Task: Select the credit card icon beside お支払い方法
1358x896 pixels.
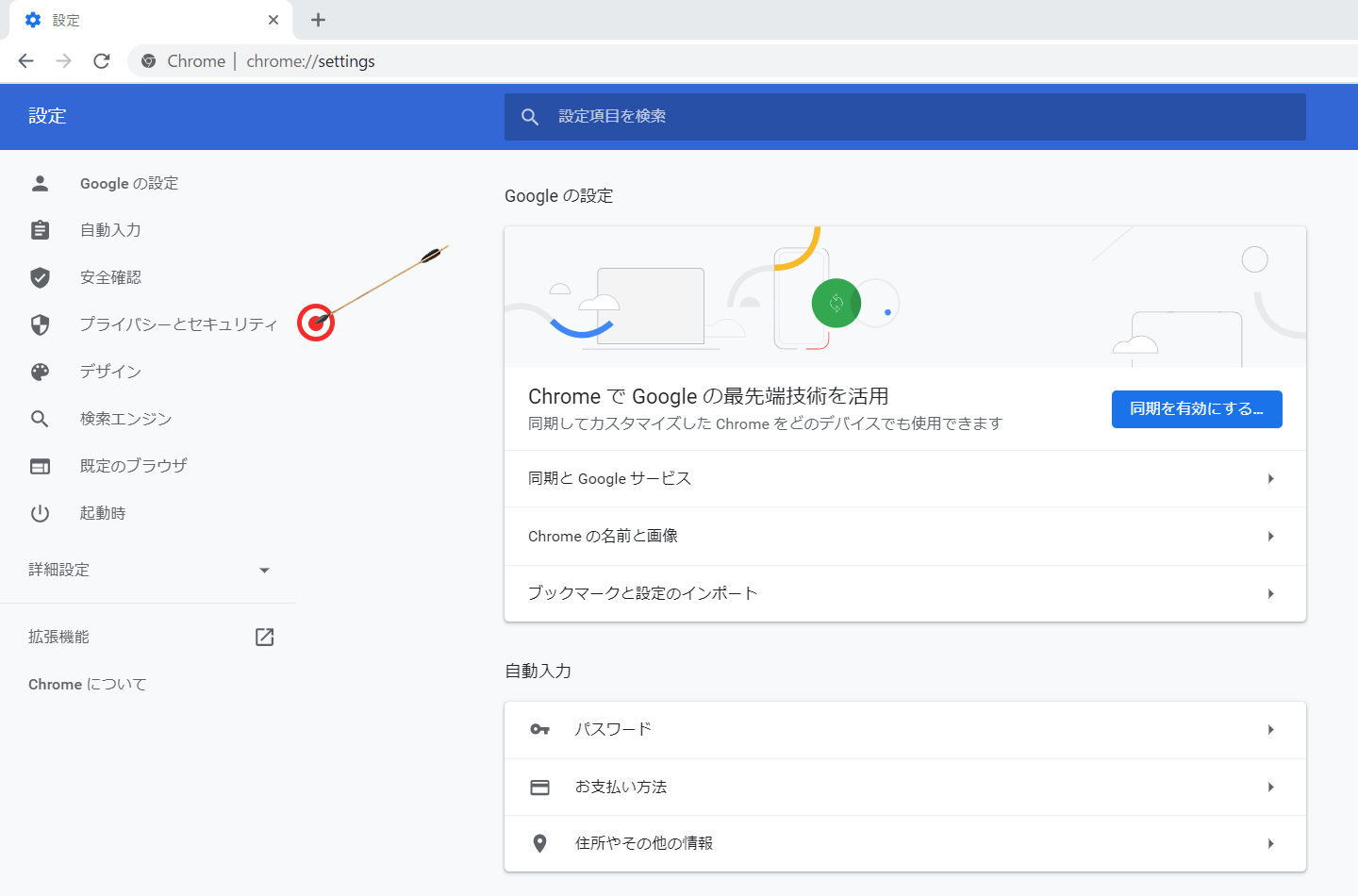Action: (539, 787)
